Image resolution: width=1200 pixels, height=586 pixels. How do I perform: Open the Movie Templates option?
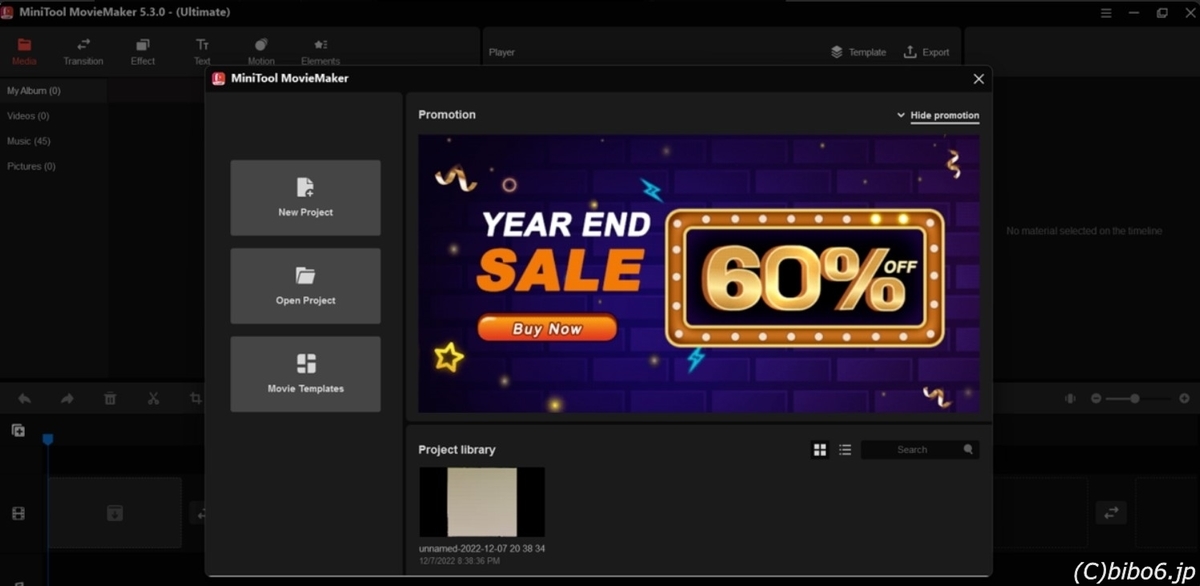pos(305,374)
